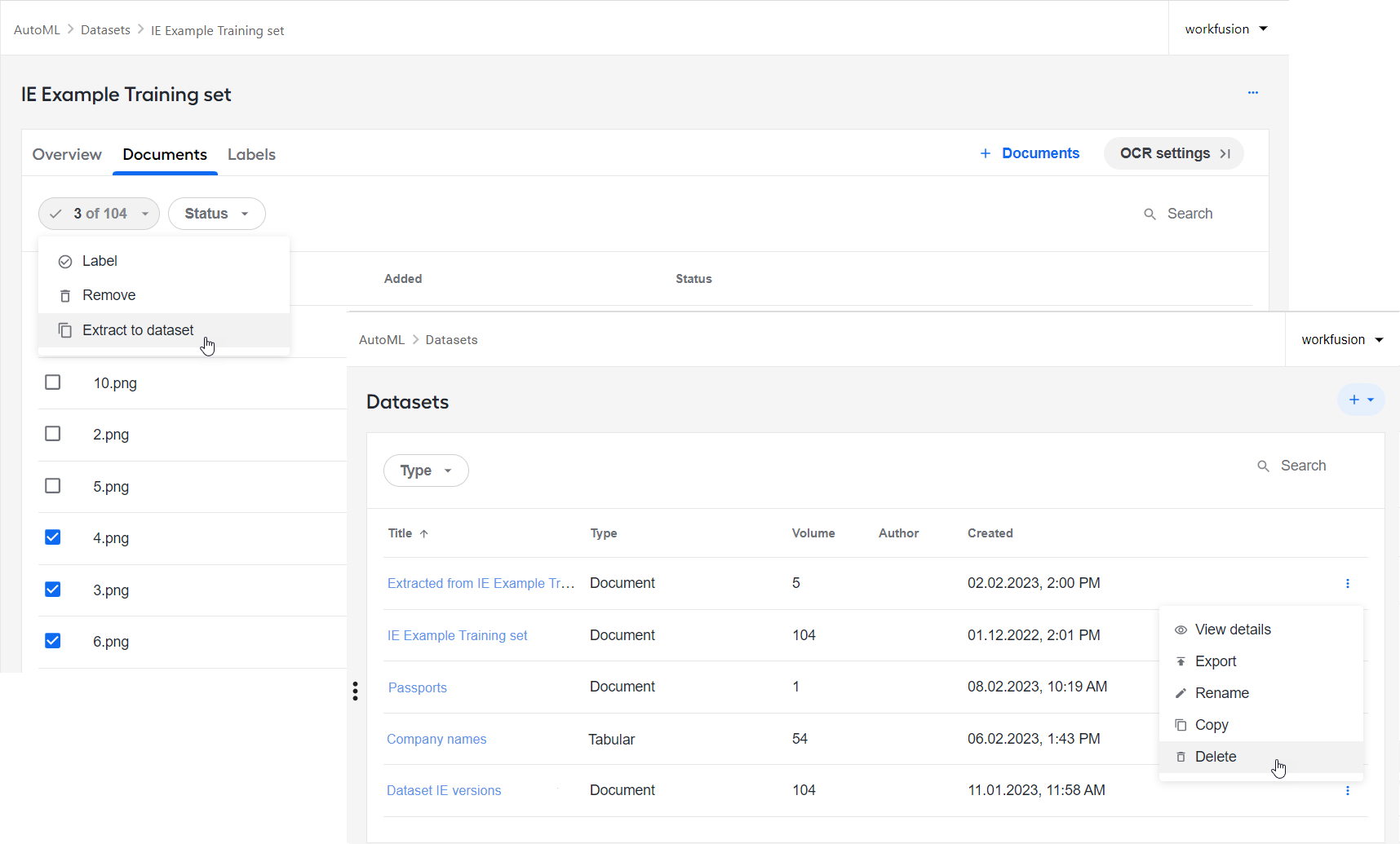Choose Remove from the selection menu
The height and width of the screenshot is (844, 1400).
click(164, 295)
